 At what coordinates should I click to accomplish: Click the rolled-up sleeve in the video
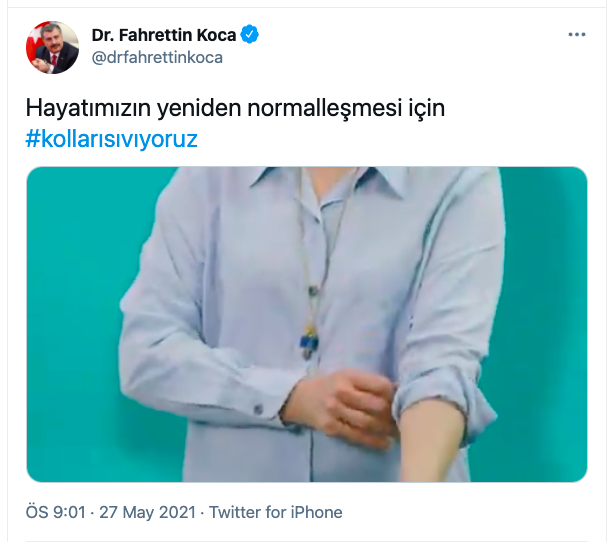[446, 399]
